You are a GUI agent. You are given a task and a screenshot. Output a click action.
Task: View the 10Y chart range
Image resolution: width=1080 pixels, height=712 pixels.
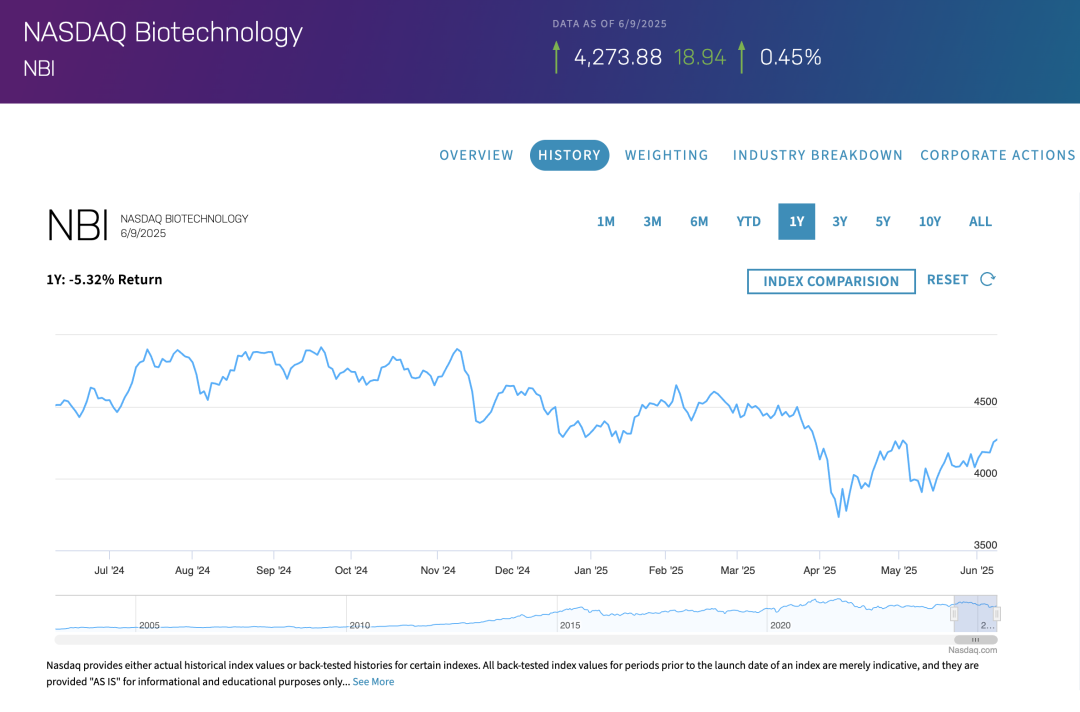[930, 222]
